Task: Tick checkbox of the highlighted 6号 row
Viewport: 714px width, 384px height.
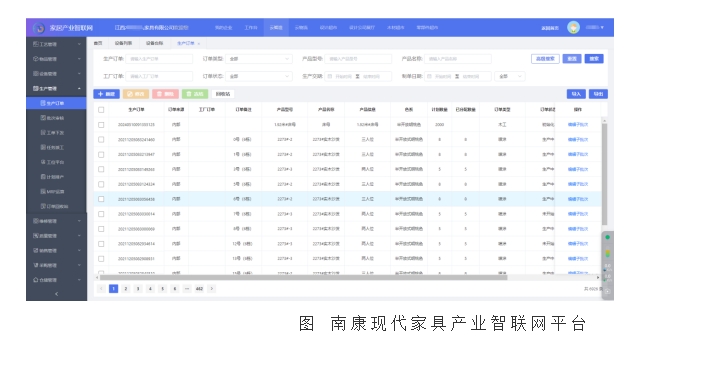Action: [101, 199]
